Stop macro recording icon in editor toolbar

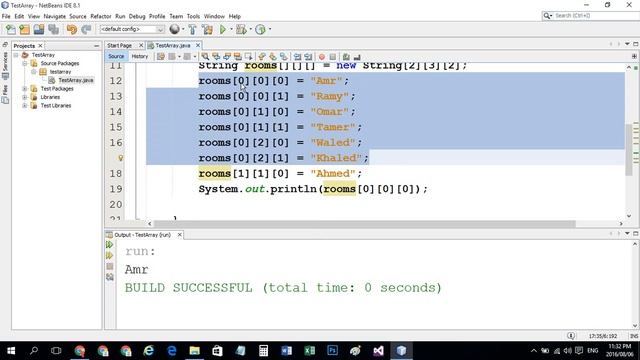pos(333,57)
